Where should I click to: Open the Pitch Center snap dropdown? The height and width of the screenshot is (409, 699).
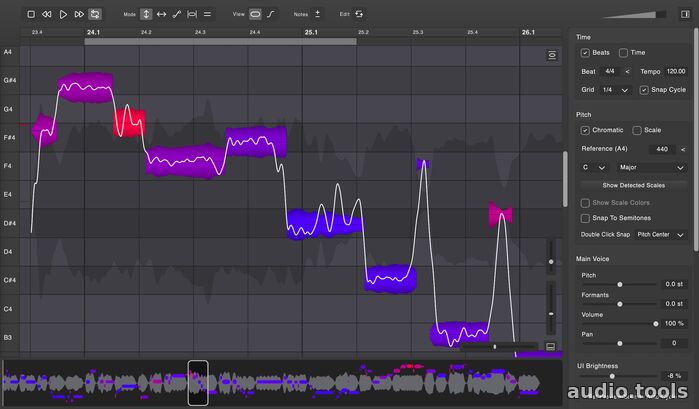(661, 234)
